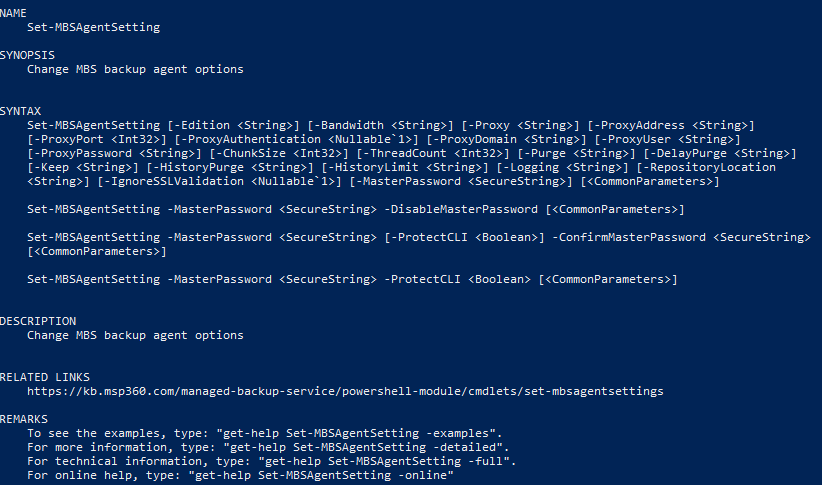Click the DESCRIPTION section heading

click(38, 321)
